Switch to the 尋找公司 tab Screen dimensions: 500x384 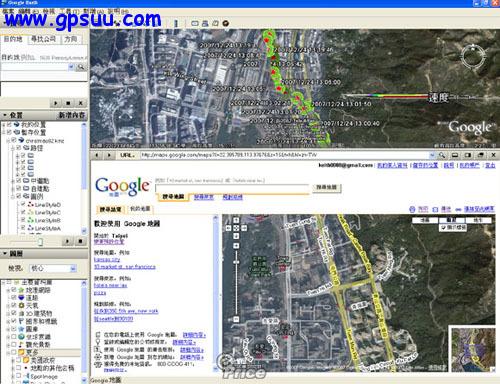[43, 39]
